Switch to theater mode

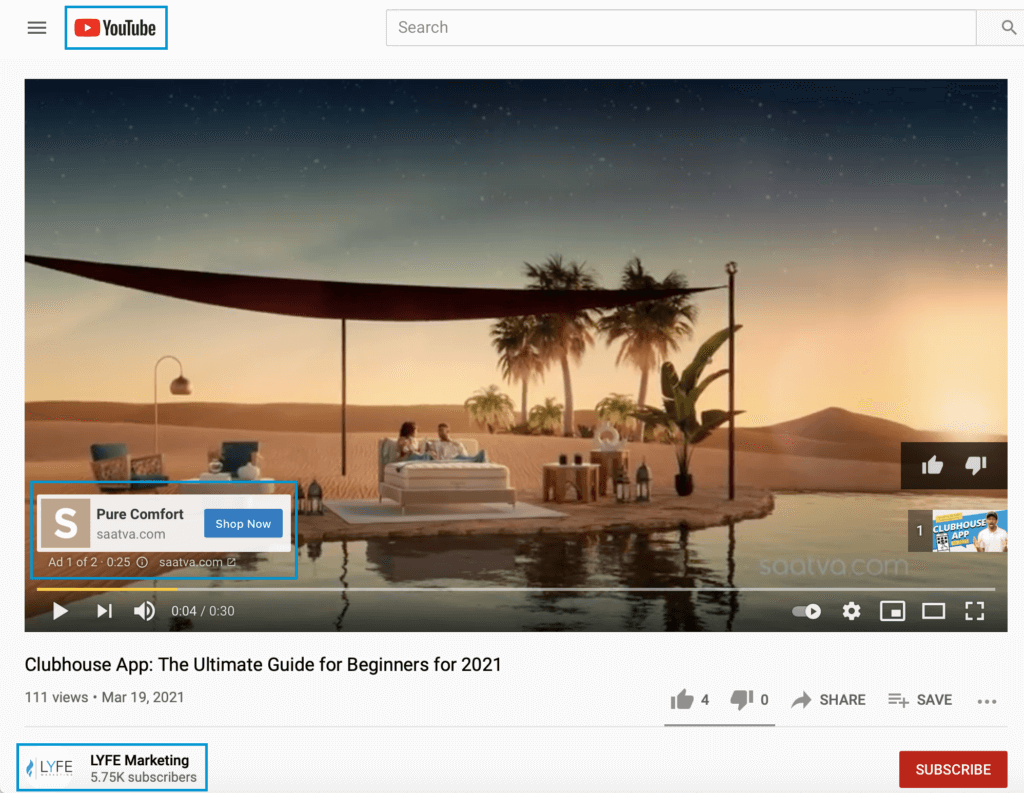tap(933, 611)
